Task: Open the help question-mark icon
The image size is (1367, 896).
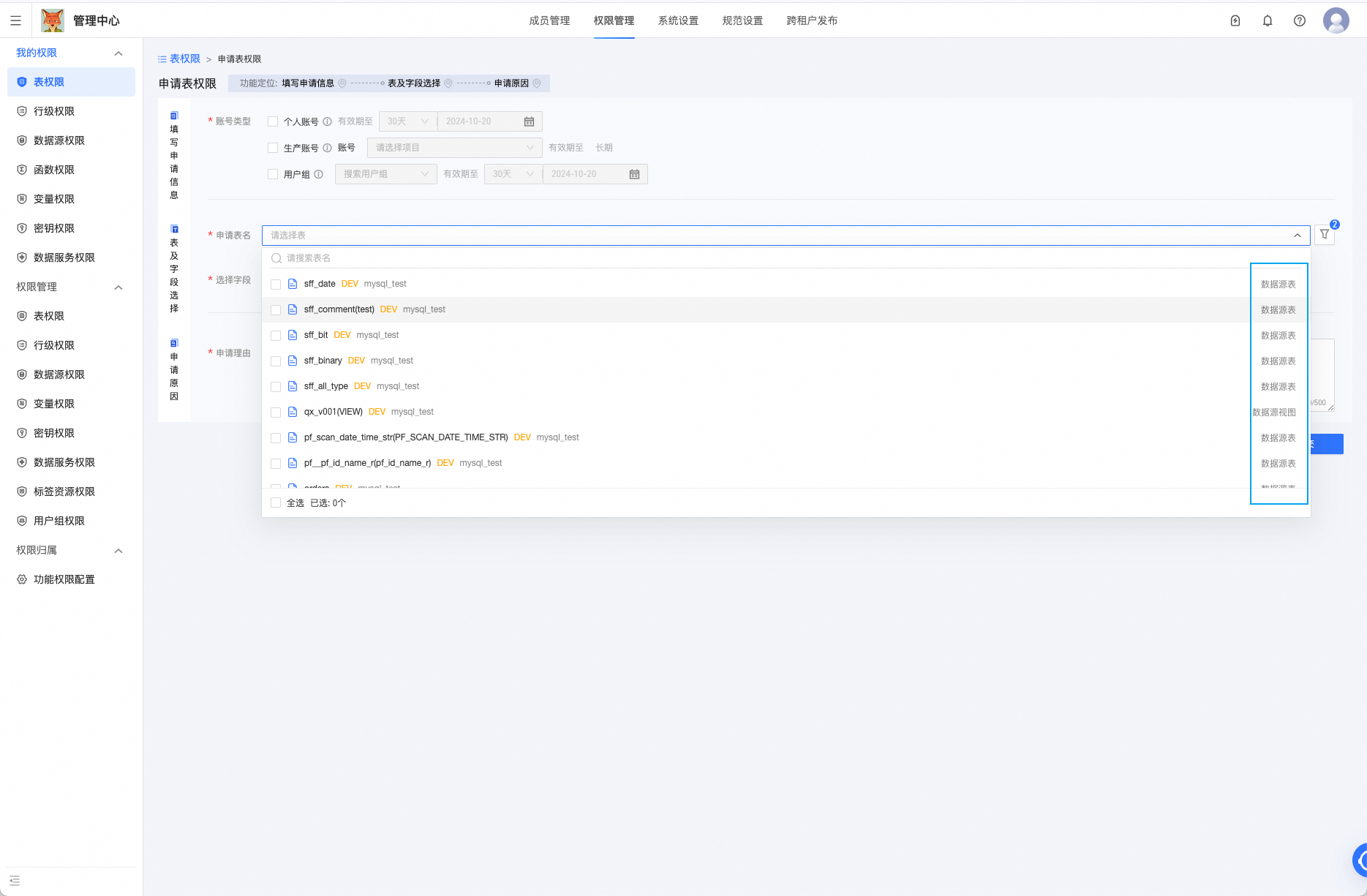Action: pyautogui.click(x=1300, y=20)
